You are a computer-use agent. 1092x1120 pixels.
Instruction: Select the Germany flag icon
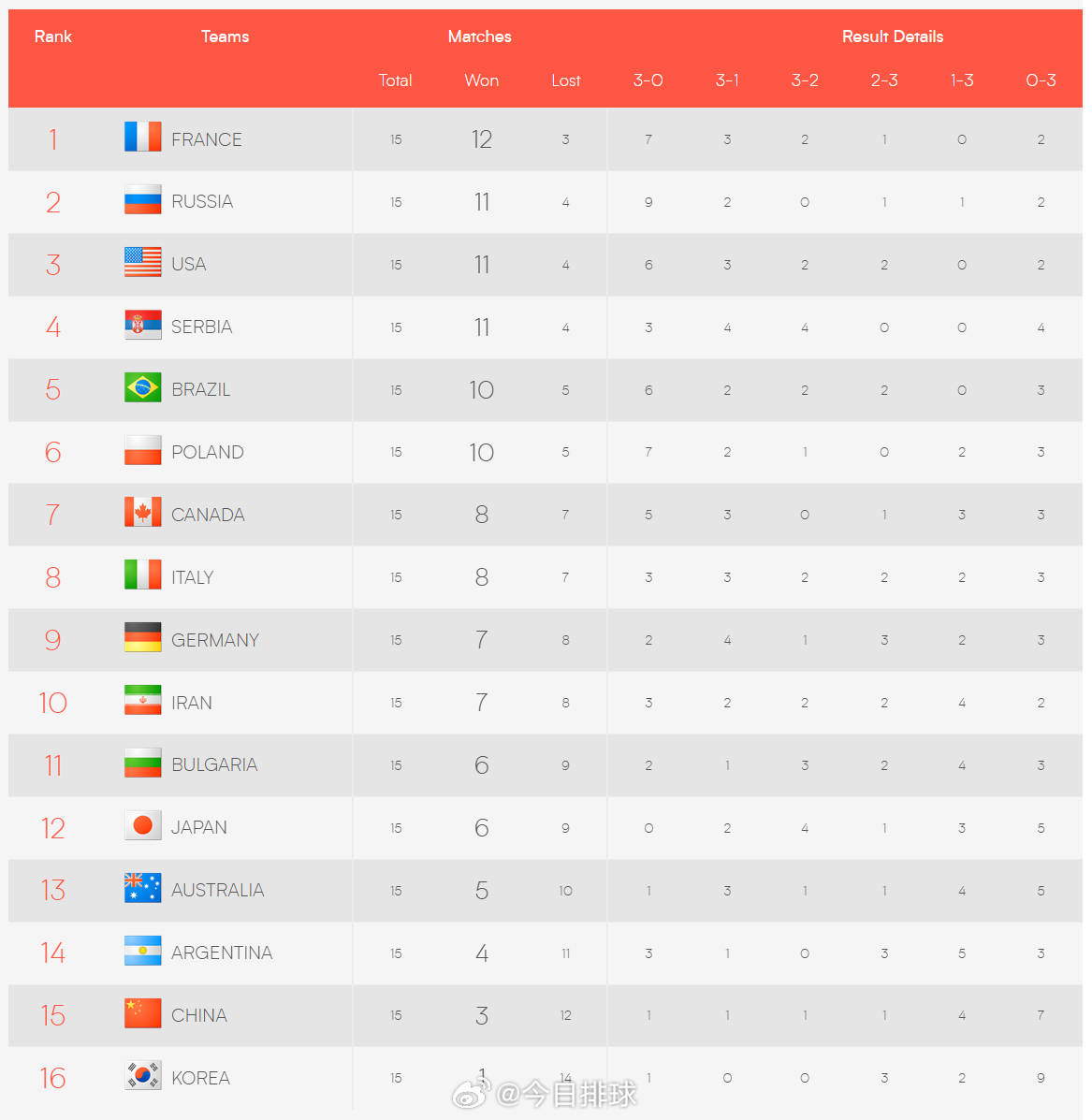pyautogui.click(x=143, y=637)
